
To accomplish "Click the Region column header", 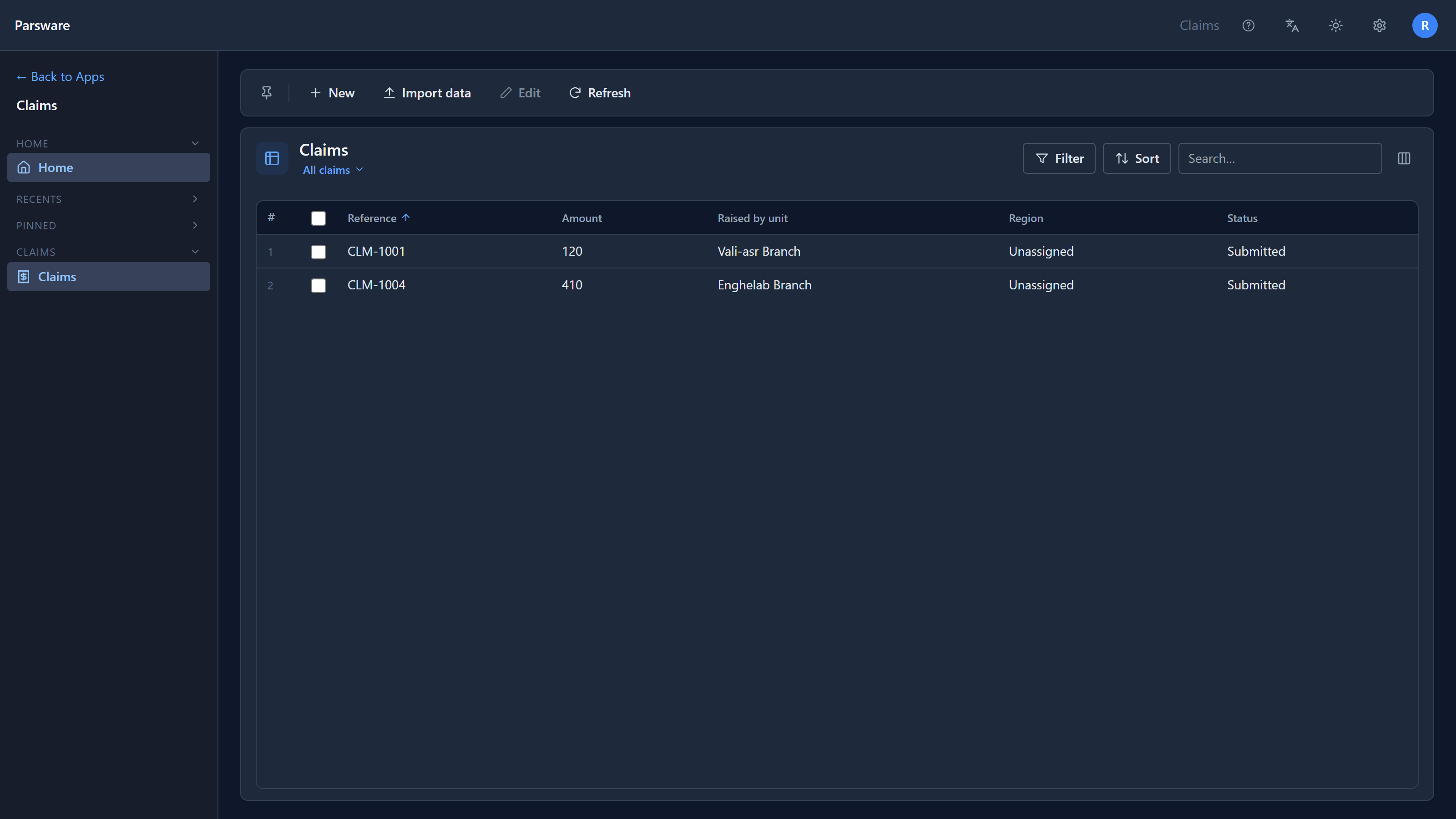I will pos(1026,218).
